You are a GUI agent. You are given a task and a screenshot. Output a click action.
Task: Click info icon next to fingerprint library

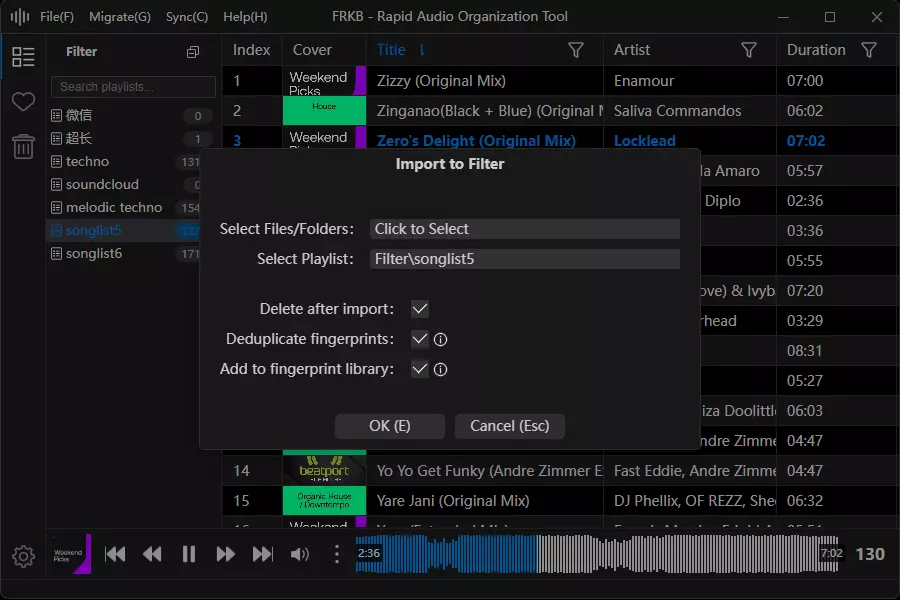[440, 369]
